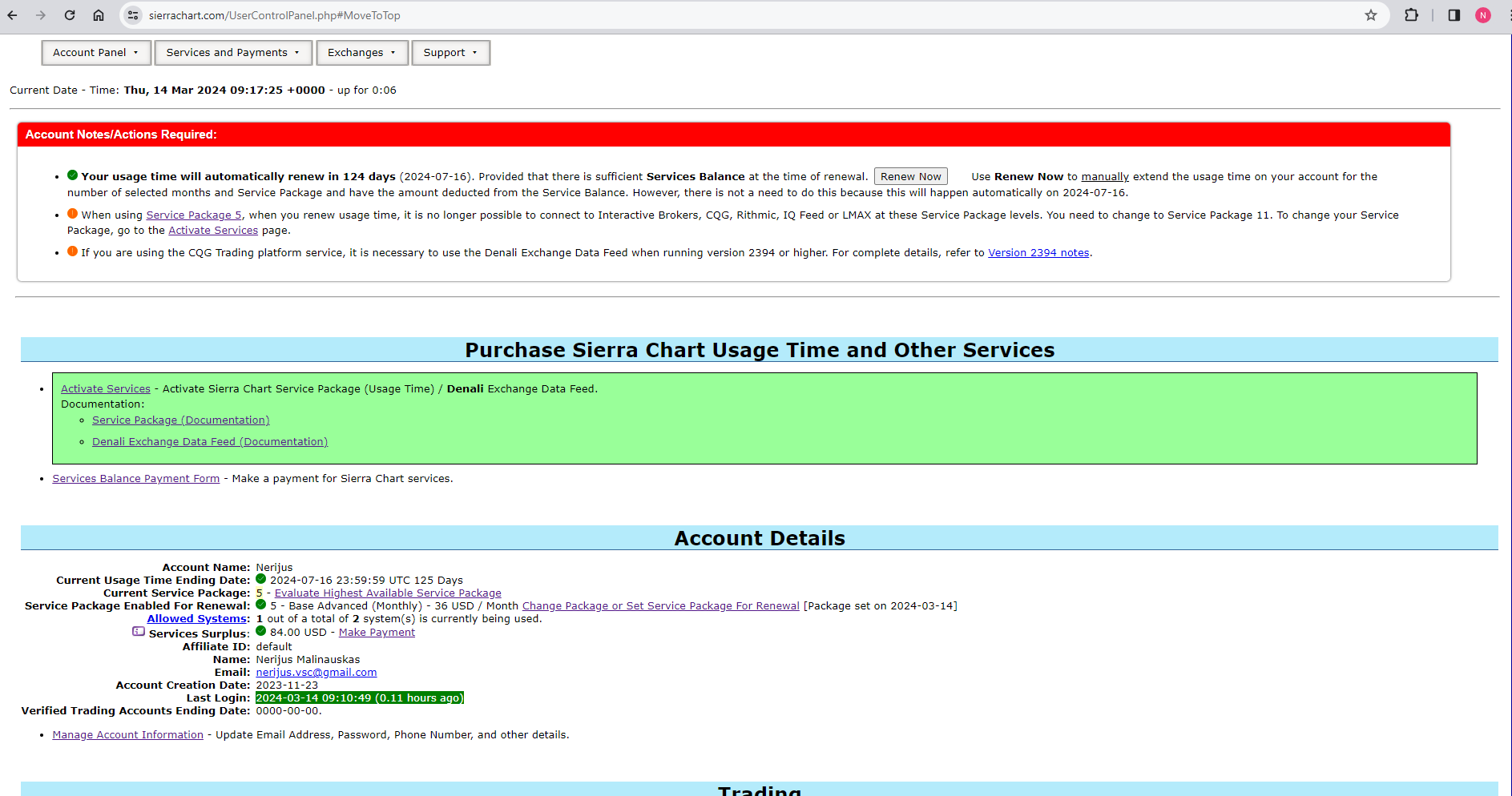Open the Account Panel dropdown menu
Image resolution: width=1512 pixels, height=796 pixels.
(96, 53)
